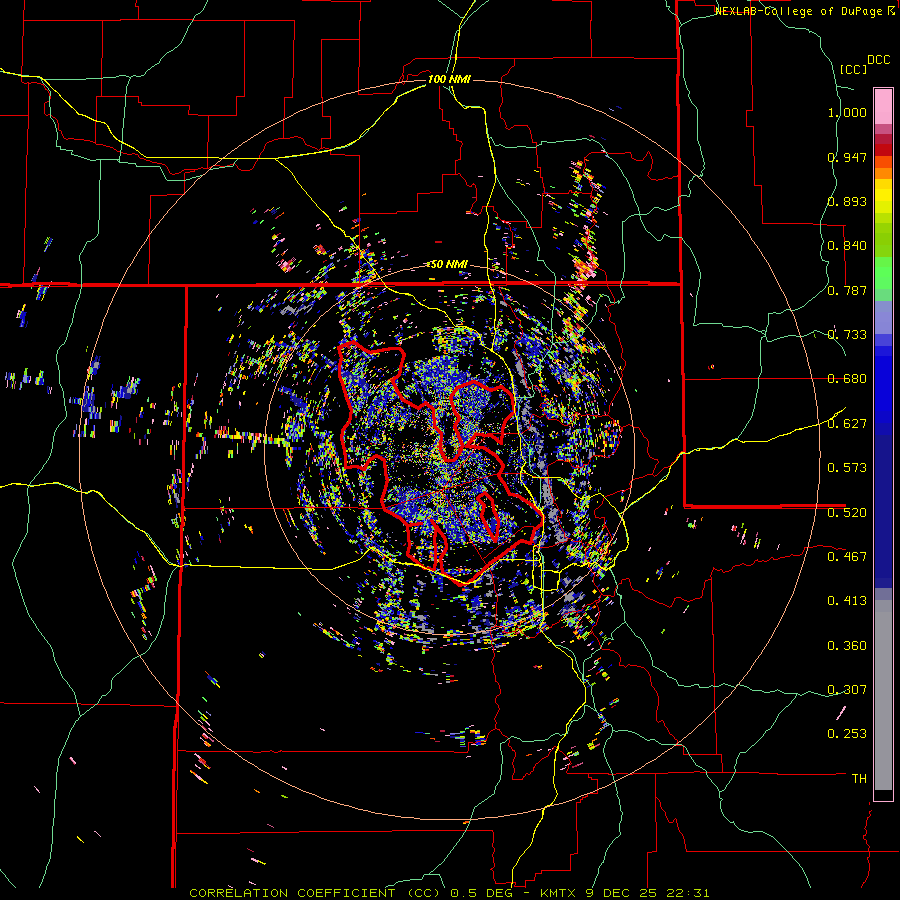Select the 0.307 scale value
Image resolution: width=900 pixels, height=900 pixels.
[x=847, y=690]
